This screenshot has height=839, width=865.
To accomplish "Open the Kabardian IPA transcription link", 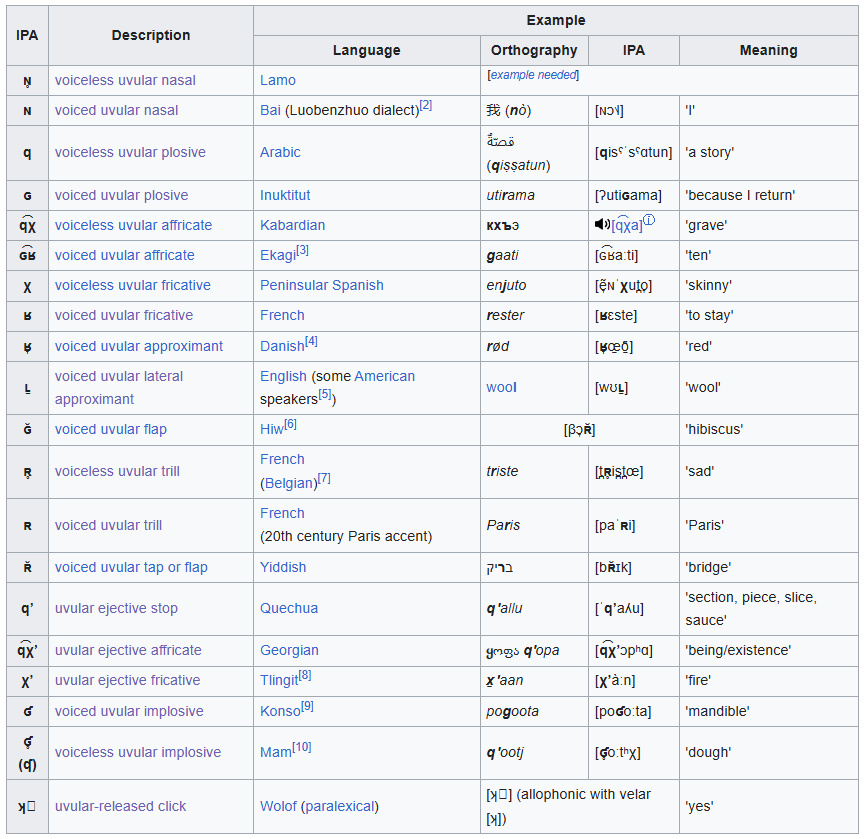I will (x=627, y=226).
